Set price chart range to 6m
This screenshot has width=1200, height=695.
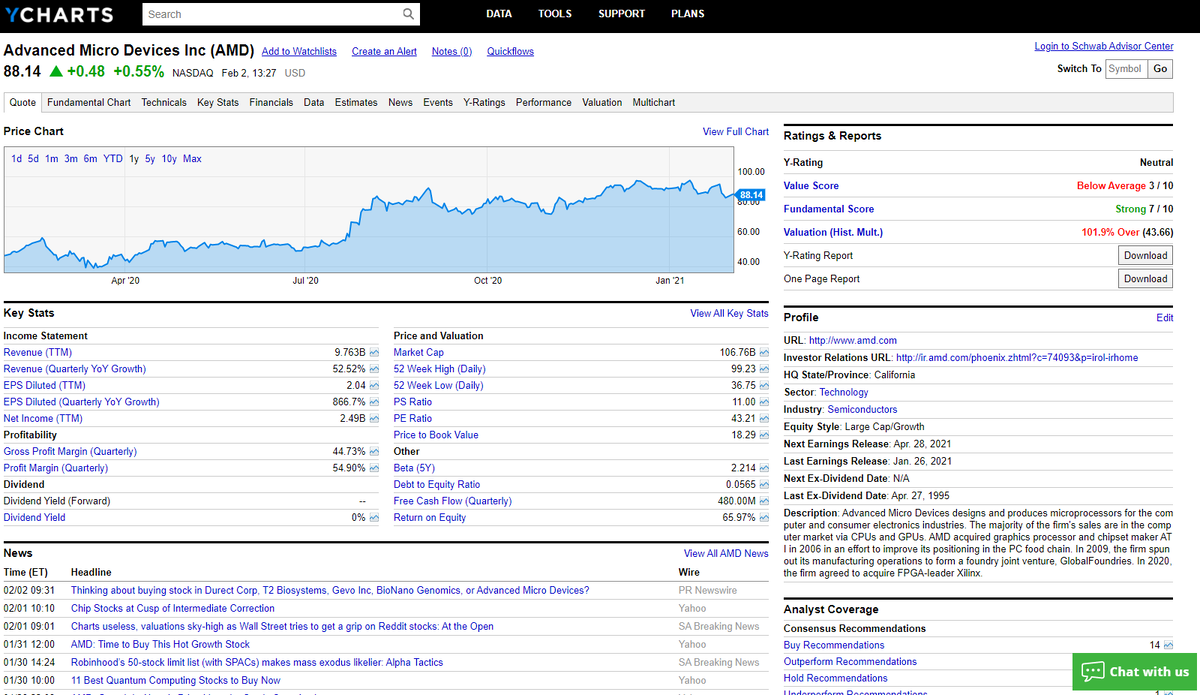tap(90, 159)
